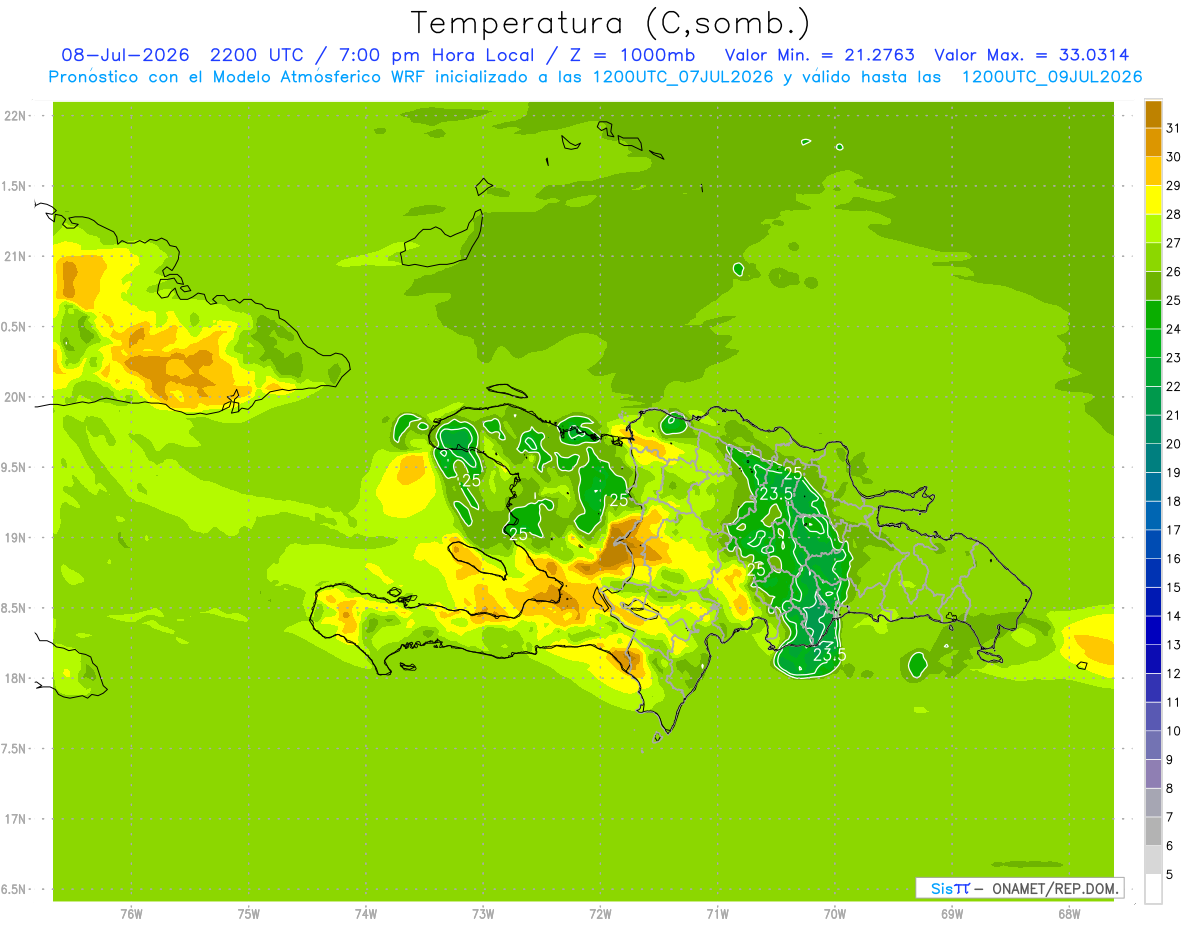Click the initialization time "1200UTC_07JUL2026"
Screen dimensions: 1200x927
(684, 77)
